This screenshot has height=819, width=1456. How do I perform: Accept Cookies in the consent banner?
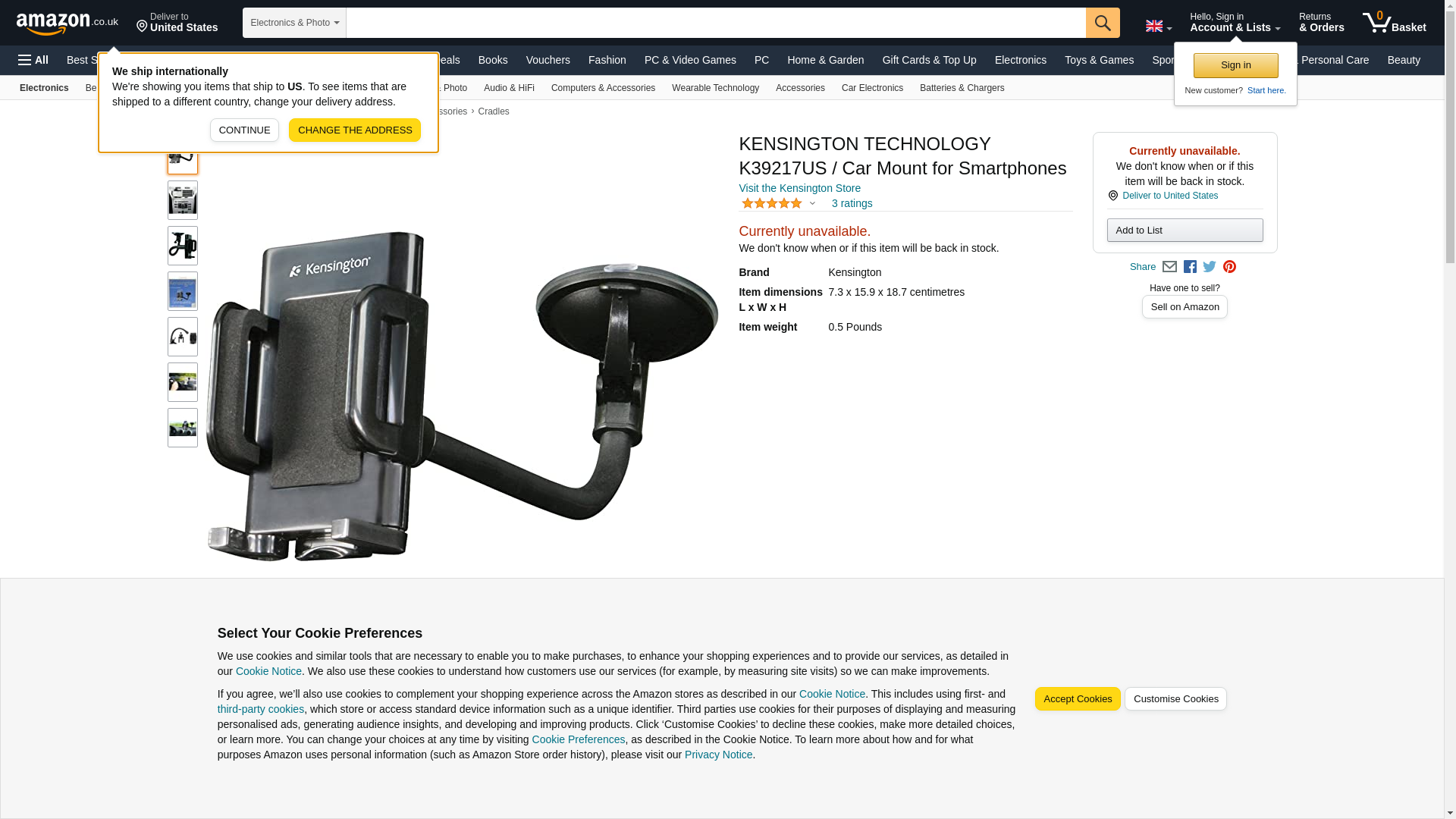(1078, 699)
